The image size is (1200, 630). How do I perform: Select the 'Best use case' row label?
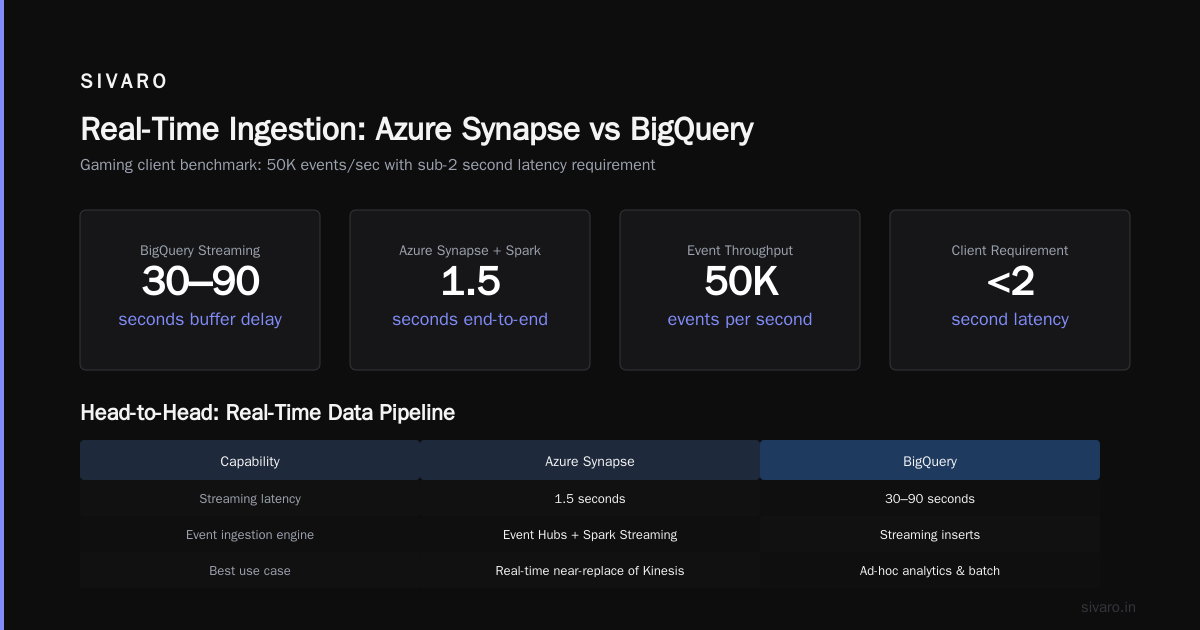(x=250, y=571)
